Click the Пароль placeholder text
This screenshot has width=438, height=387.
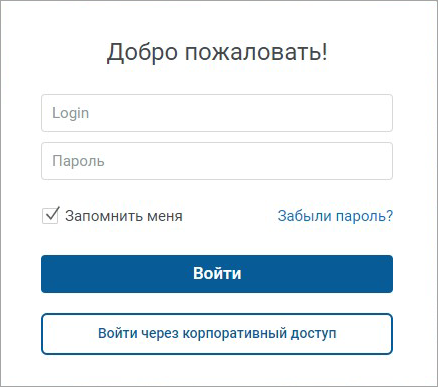click(x=78, y=161)
